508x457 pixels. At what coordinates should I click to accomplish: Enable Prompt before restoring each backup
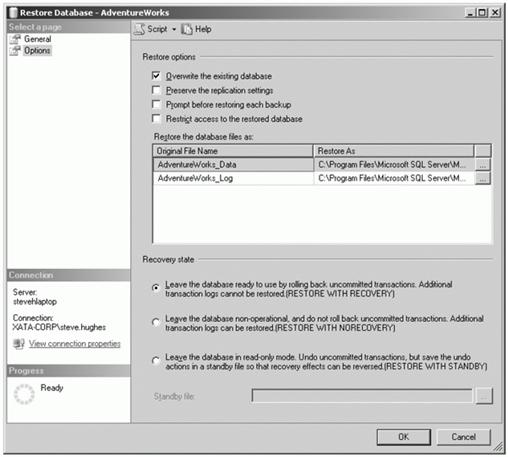click(x=156, y=104)
